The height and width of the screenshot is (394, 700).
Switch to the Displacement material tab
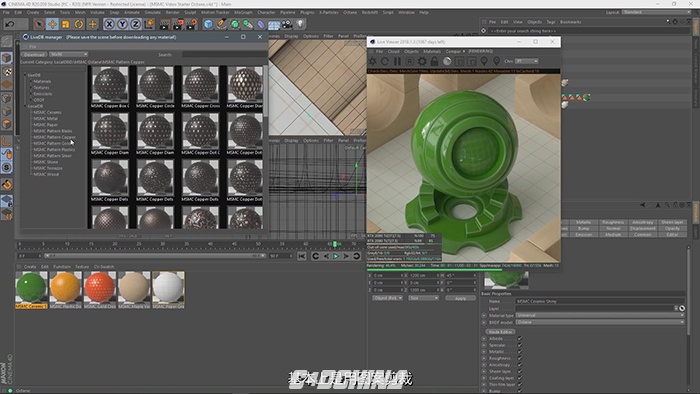pos(642,228)
